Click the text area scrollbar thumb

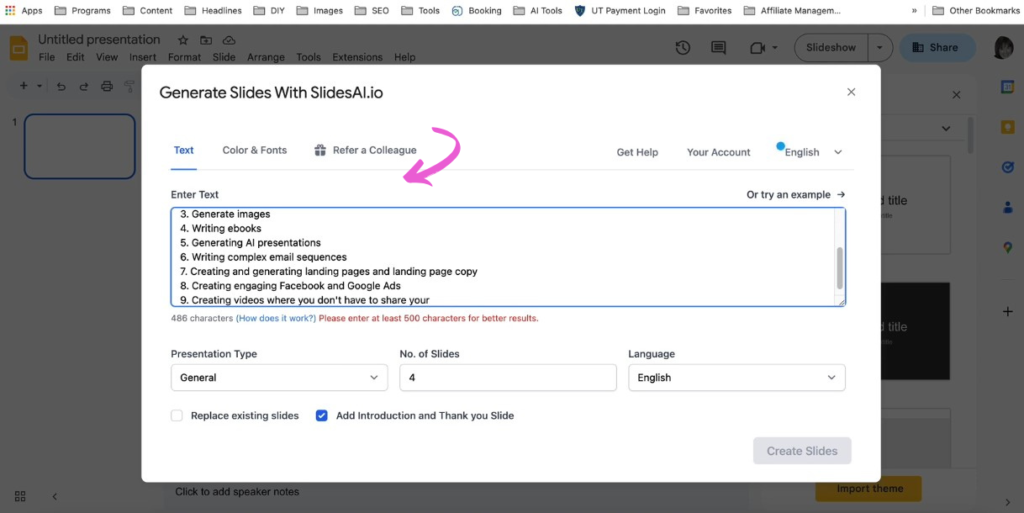839,268
